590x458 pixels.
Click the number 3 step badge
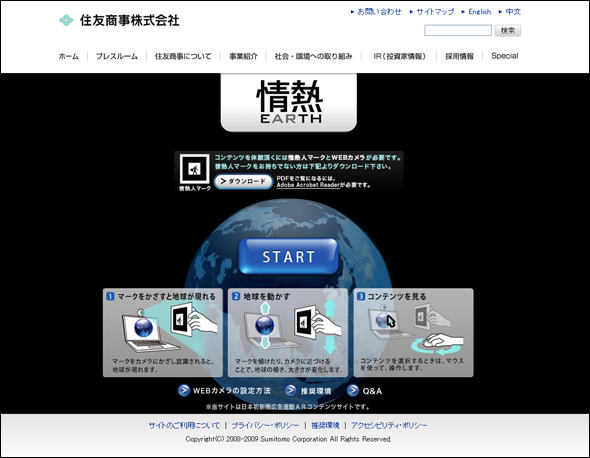point(361,296)
